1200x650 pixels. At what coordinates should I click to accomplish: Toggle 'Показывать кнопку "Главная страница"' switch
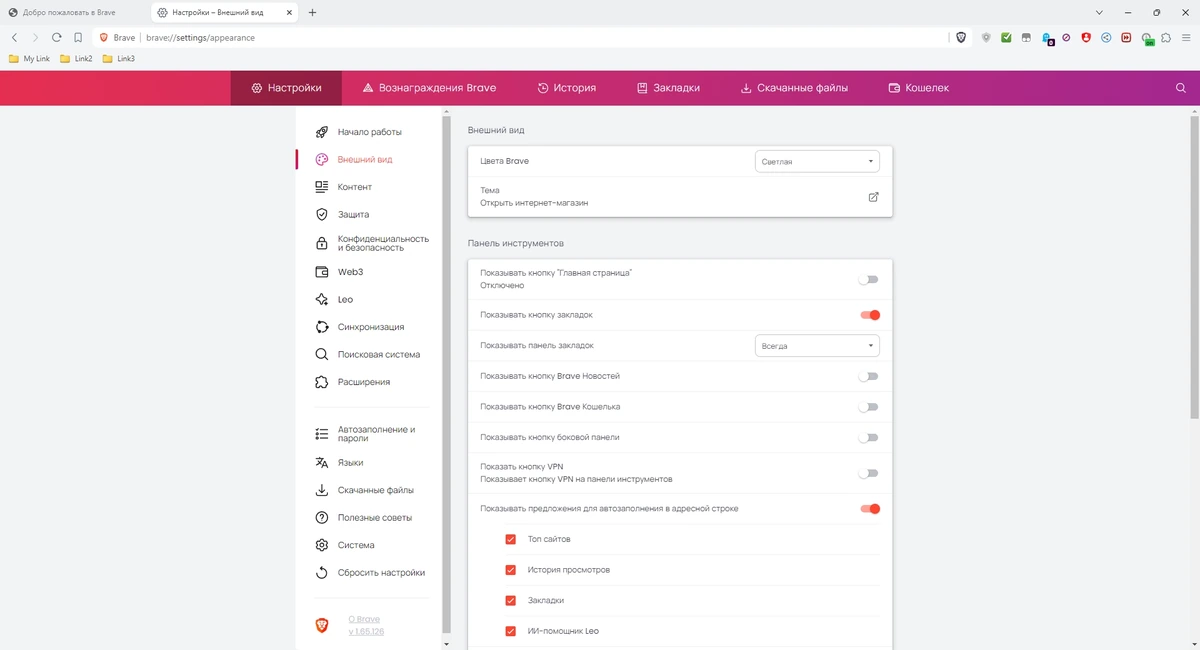click(869, 280)
